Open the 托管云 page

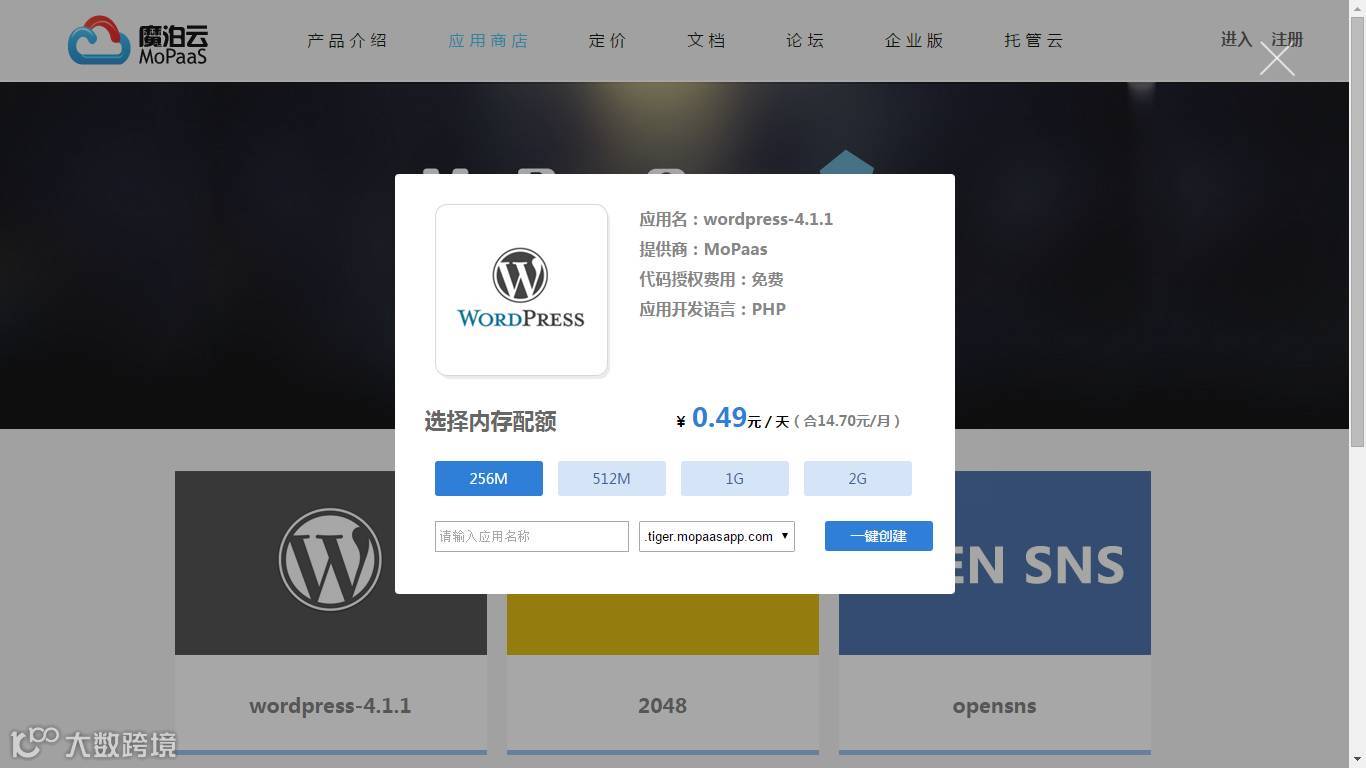coord(1034,41)
